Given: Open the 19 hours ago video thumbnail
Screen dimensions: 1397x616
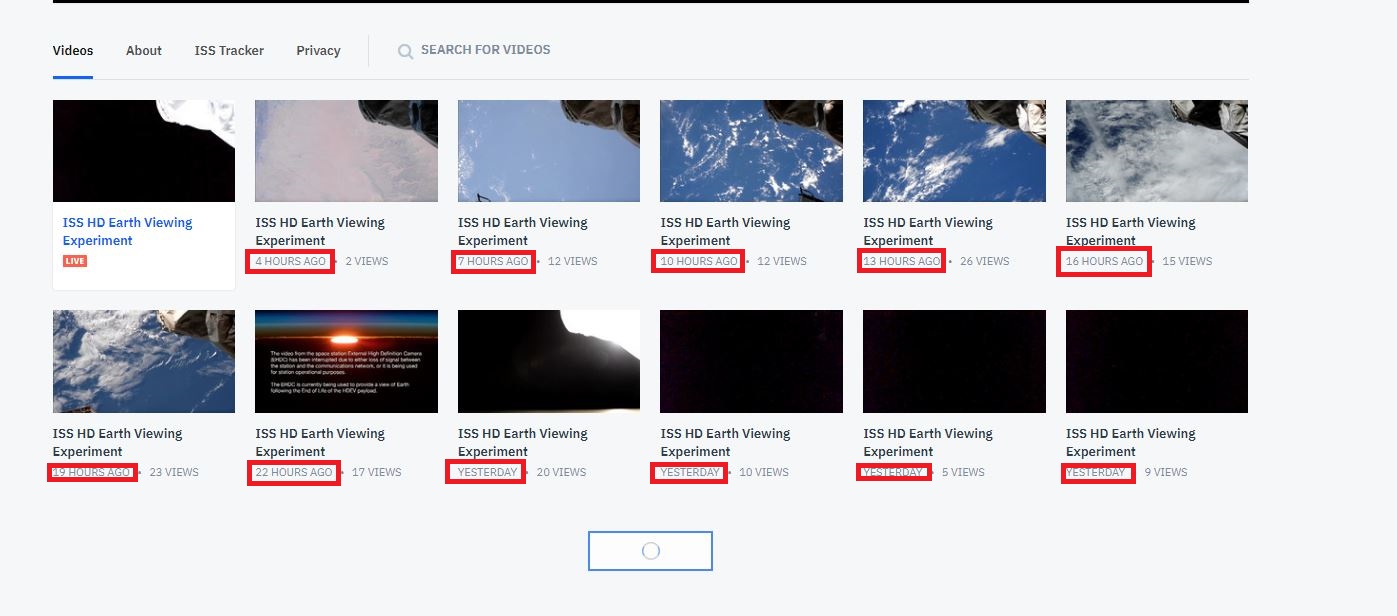Looking at the screenshot, I should click(x=144, y=361).
